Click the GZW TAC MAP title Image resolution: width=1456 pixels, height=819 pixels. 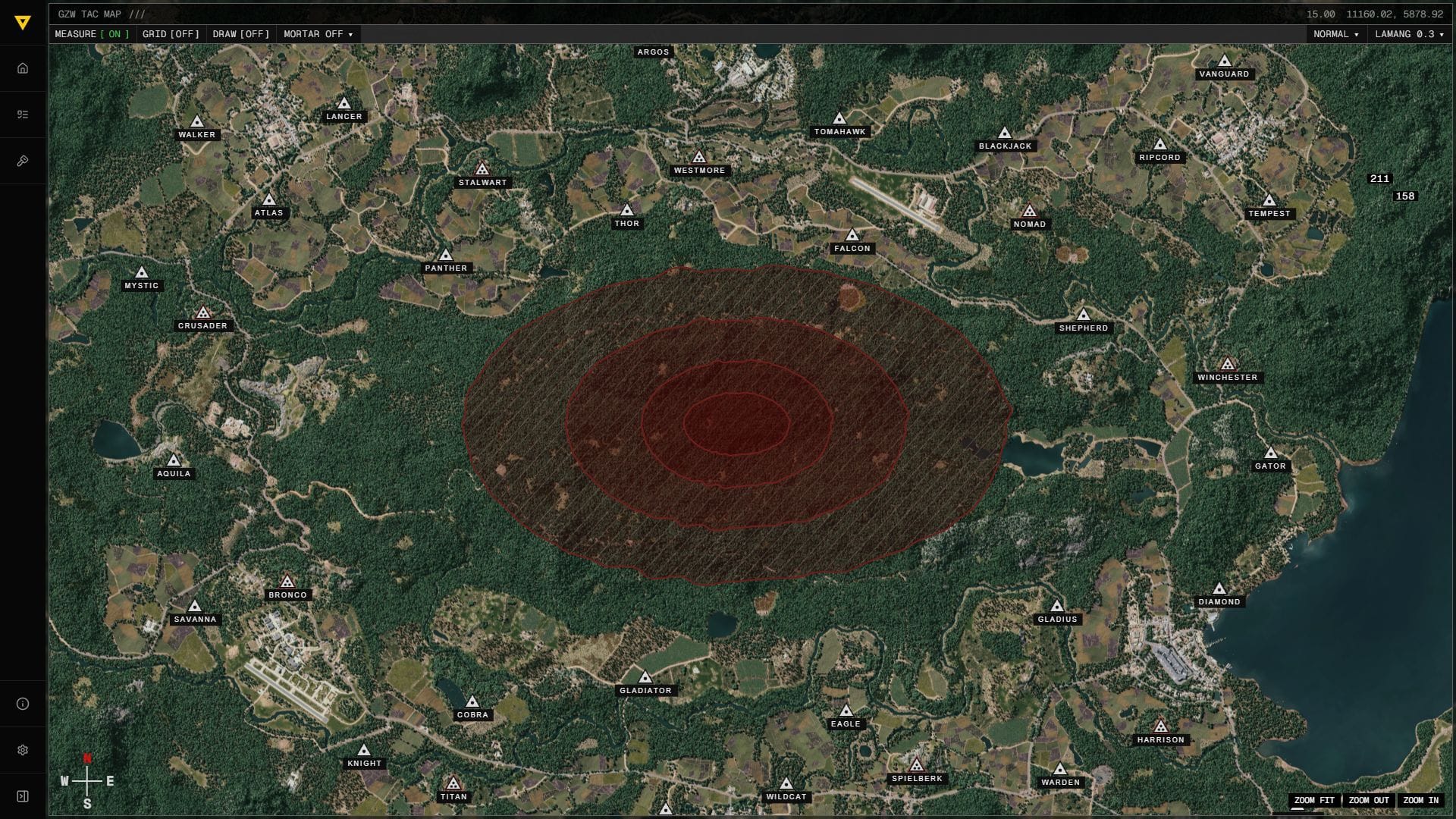tap(89, 14)
